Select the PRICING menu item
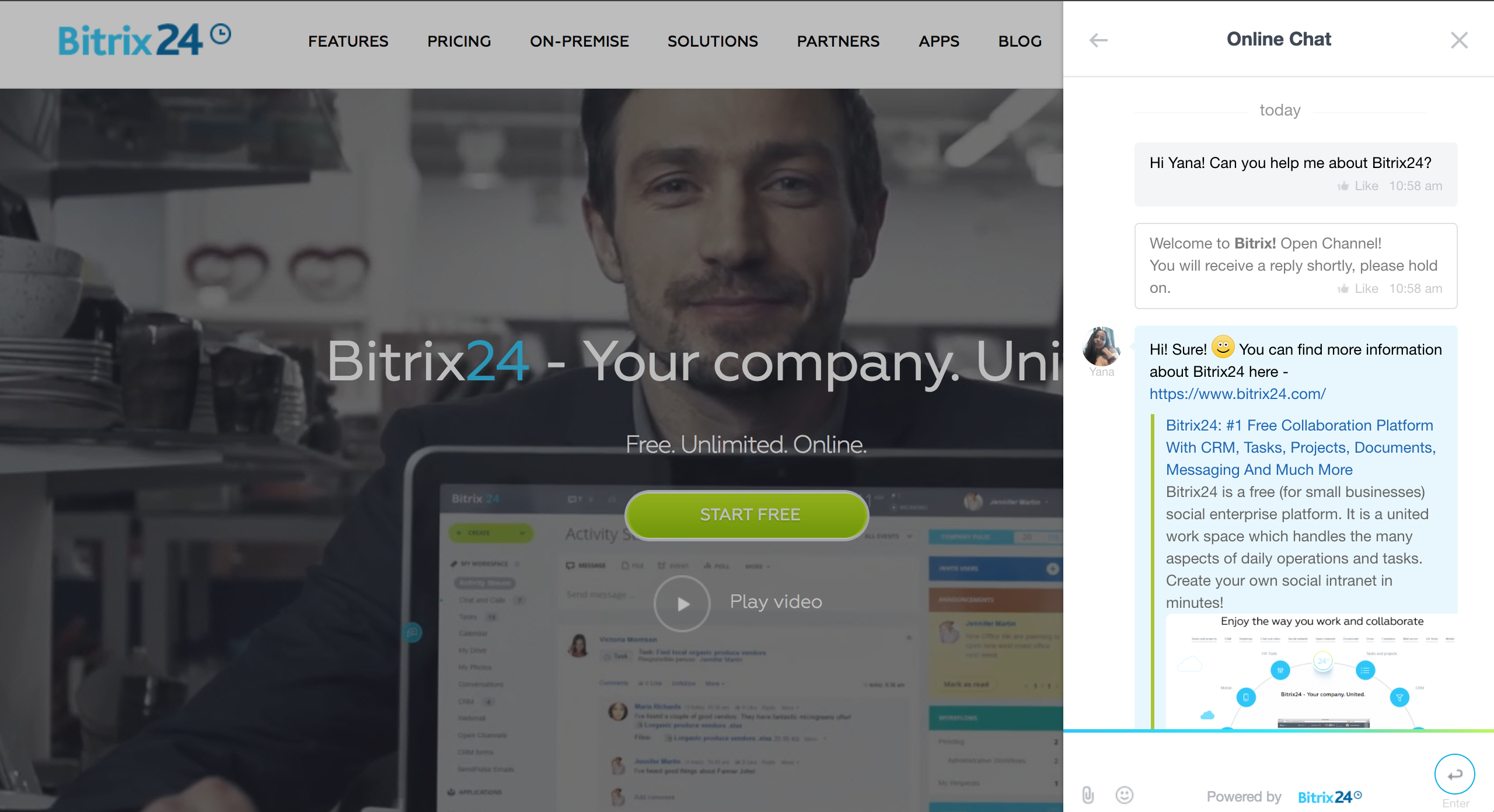 pyautogui.click(x=459, y=40)
